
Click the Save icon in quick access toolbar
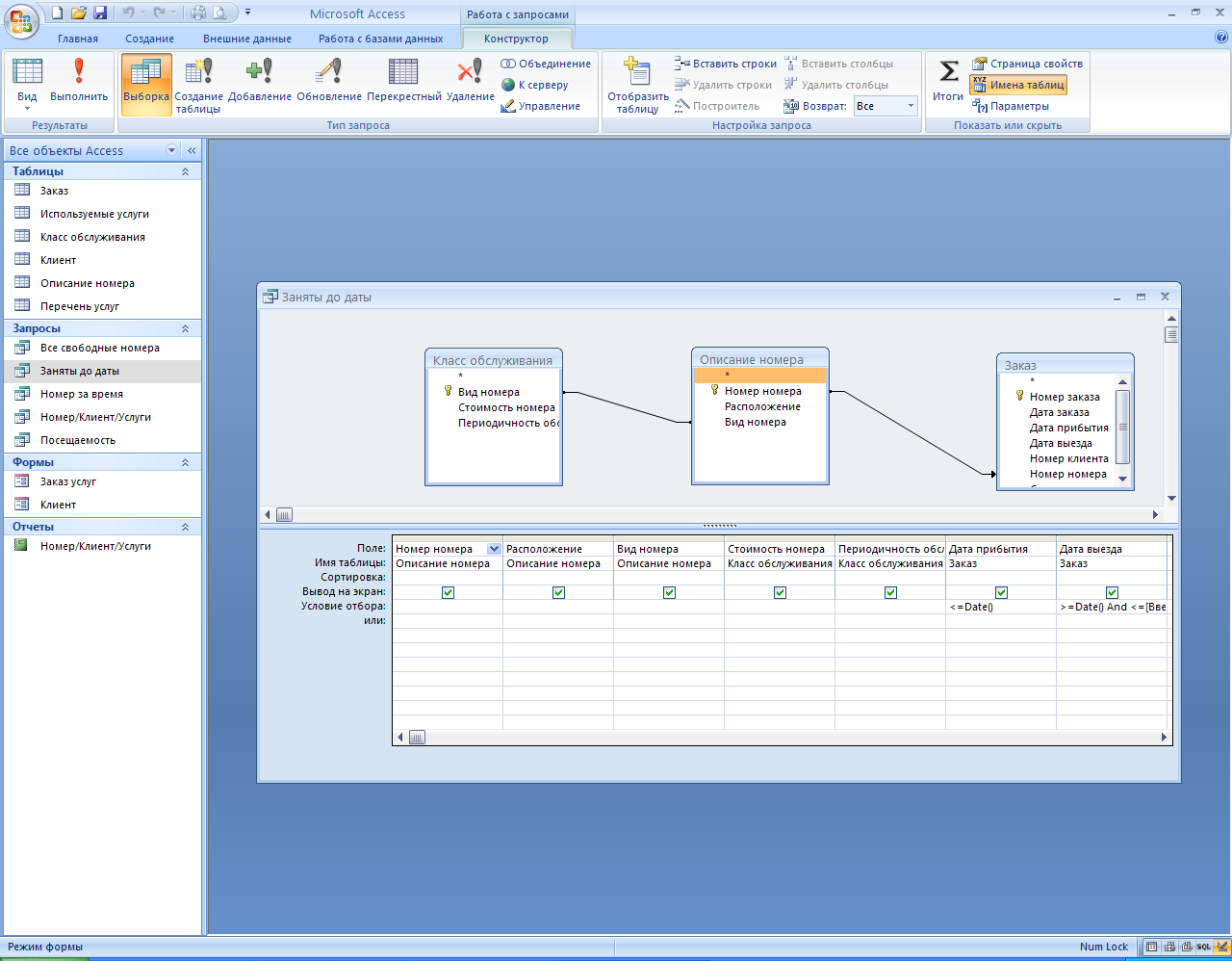pyautogui.click(x=100, y=13)
